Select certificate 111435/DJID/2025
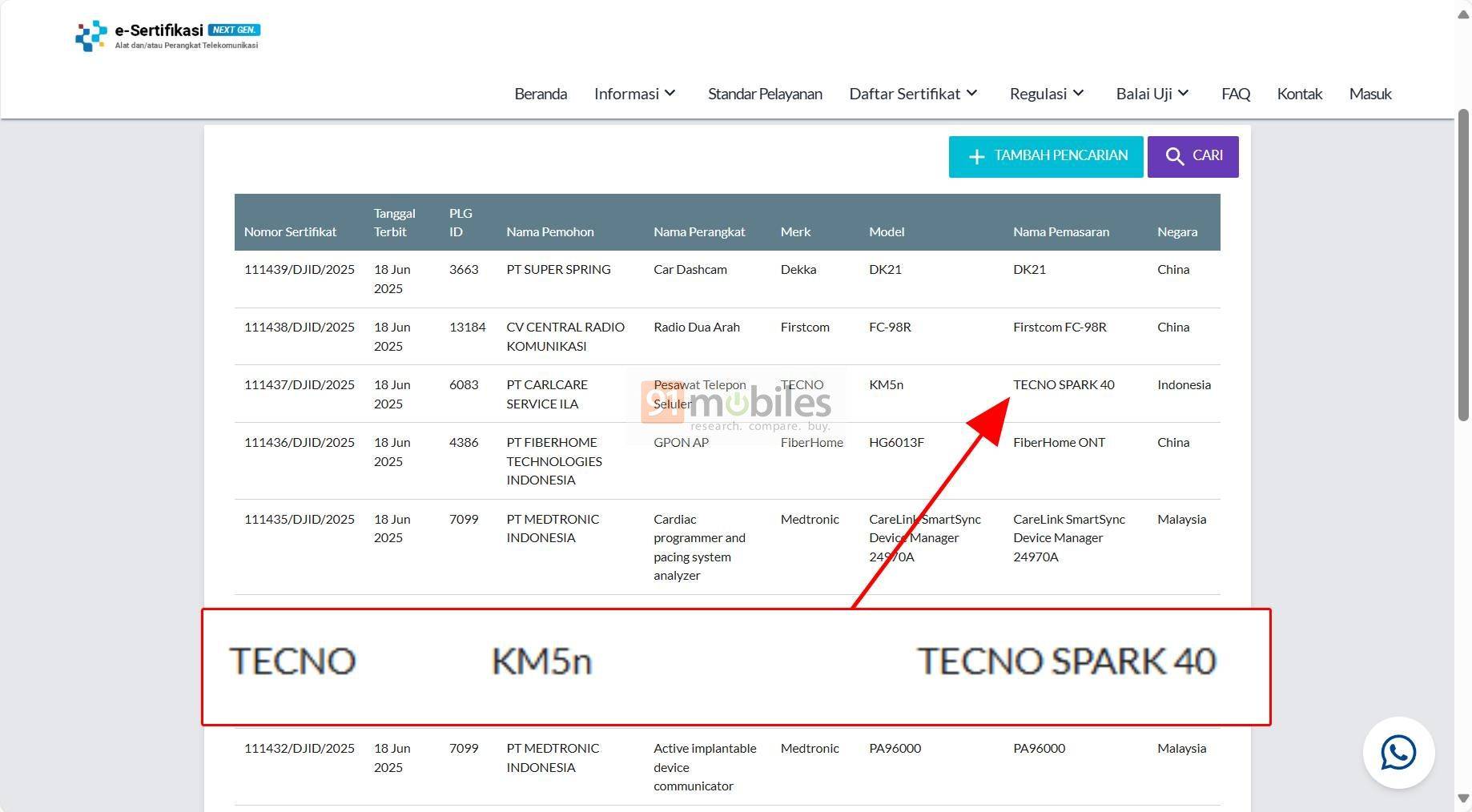This screenshot has height=812, width=1472. tap(300, 520)
